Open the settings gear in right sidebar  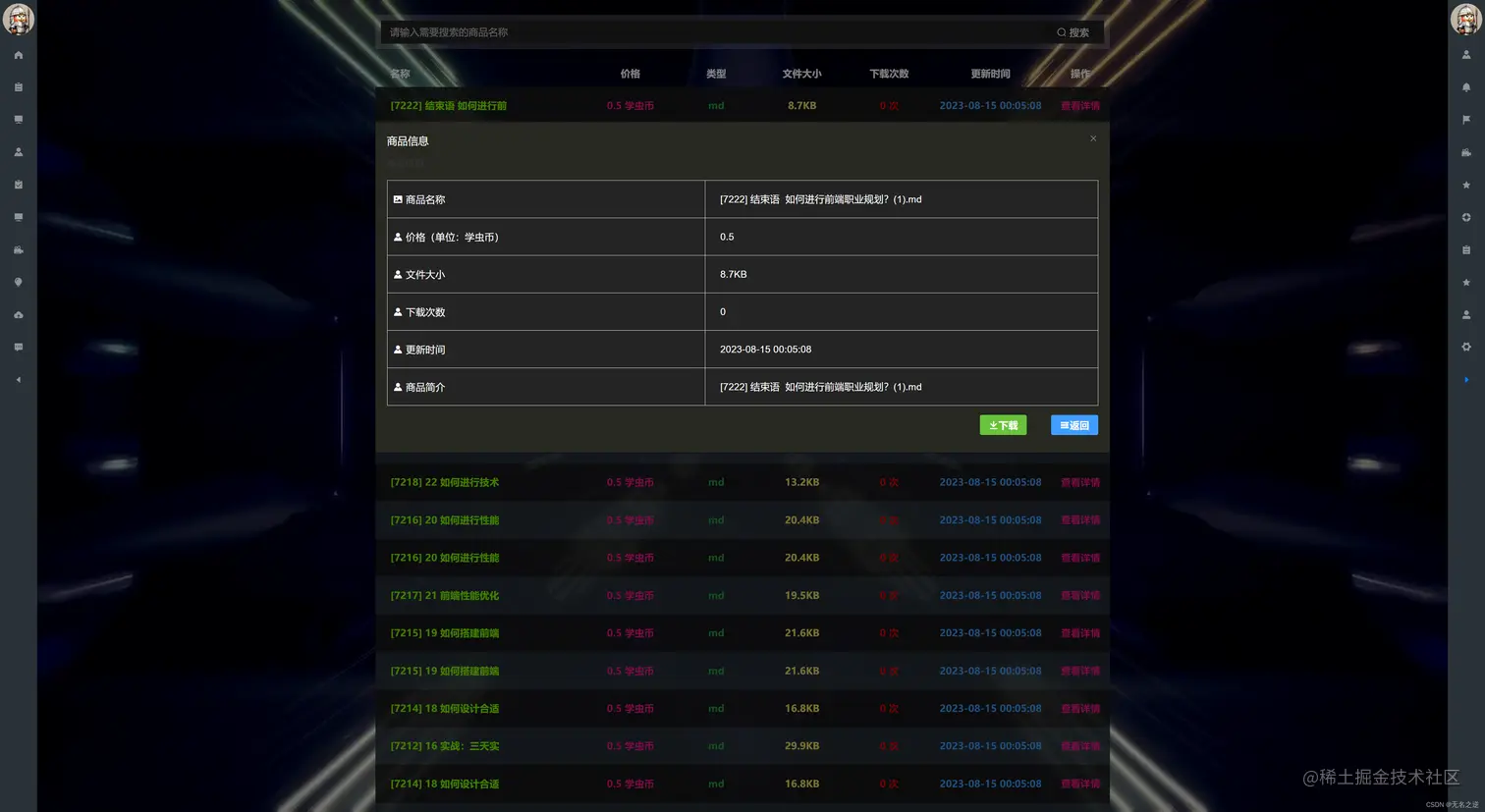tap(1466, 347)
